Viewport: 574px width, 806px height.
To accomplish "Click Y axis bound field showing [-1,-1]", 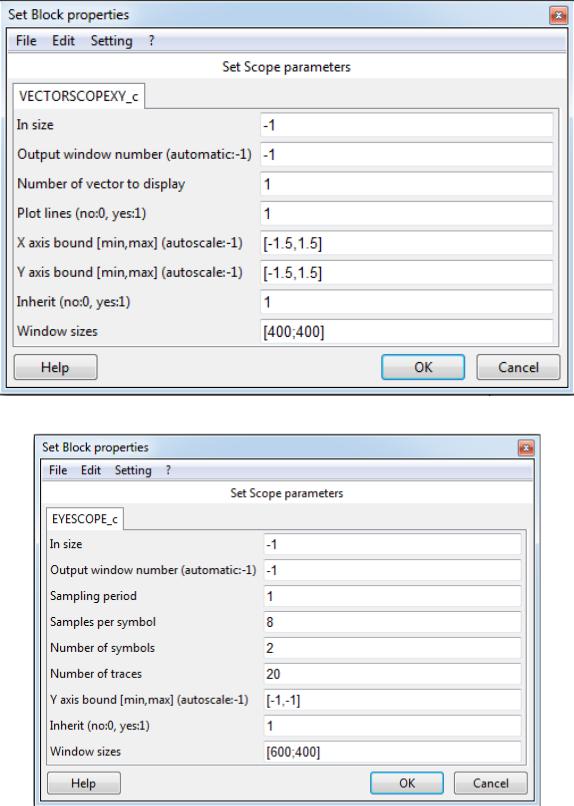I will coord(393,700).
